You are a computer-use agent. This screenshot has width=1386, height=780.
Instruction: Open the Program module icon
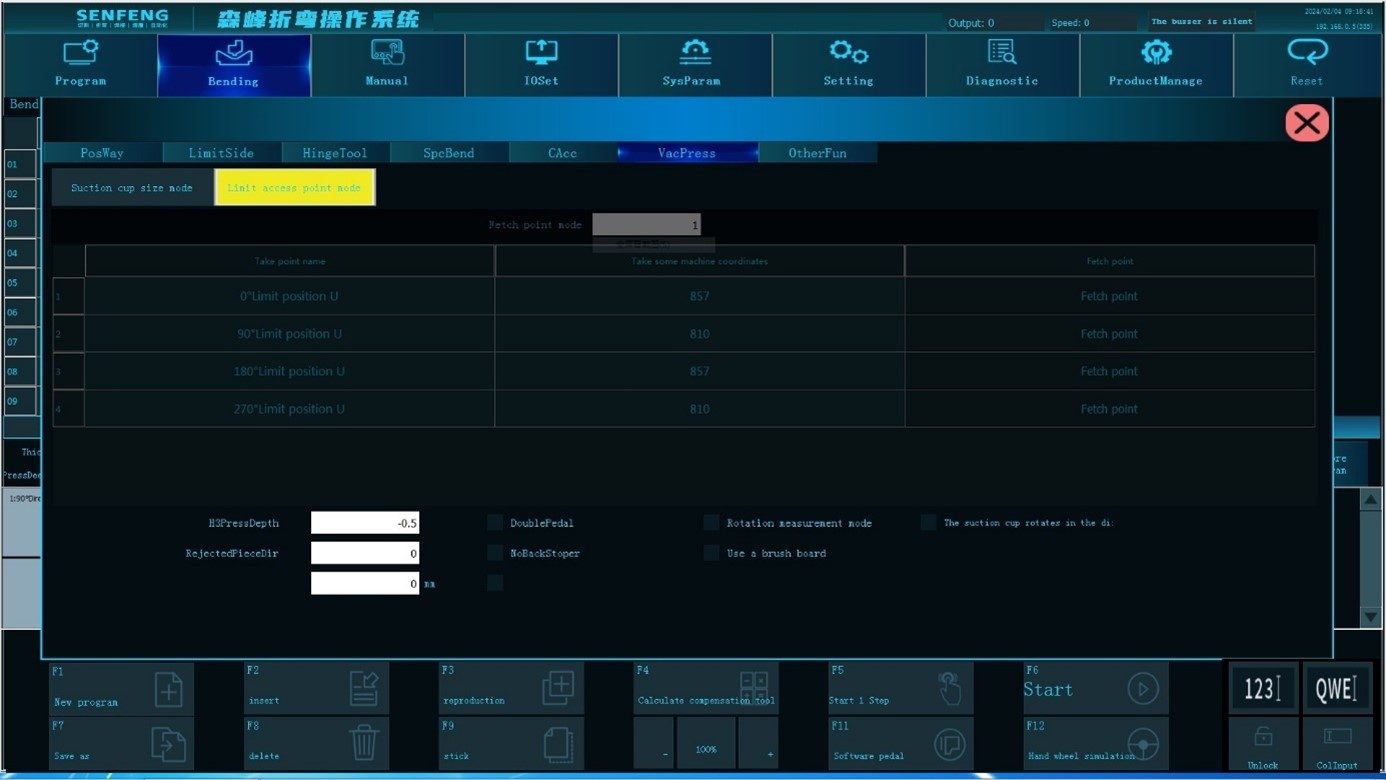click(80, 53)
